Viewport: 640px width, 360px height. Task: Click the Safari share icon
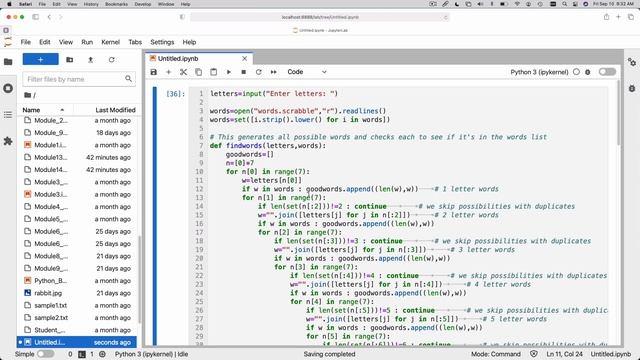point(606,17)
